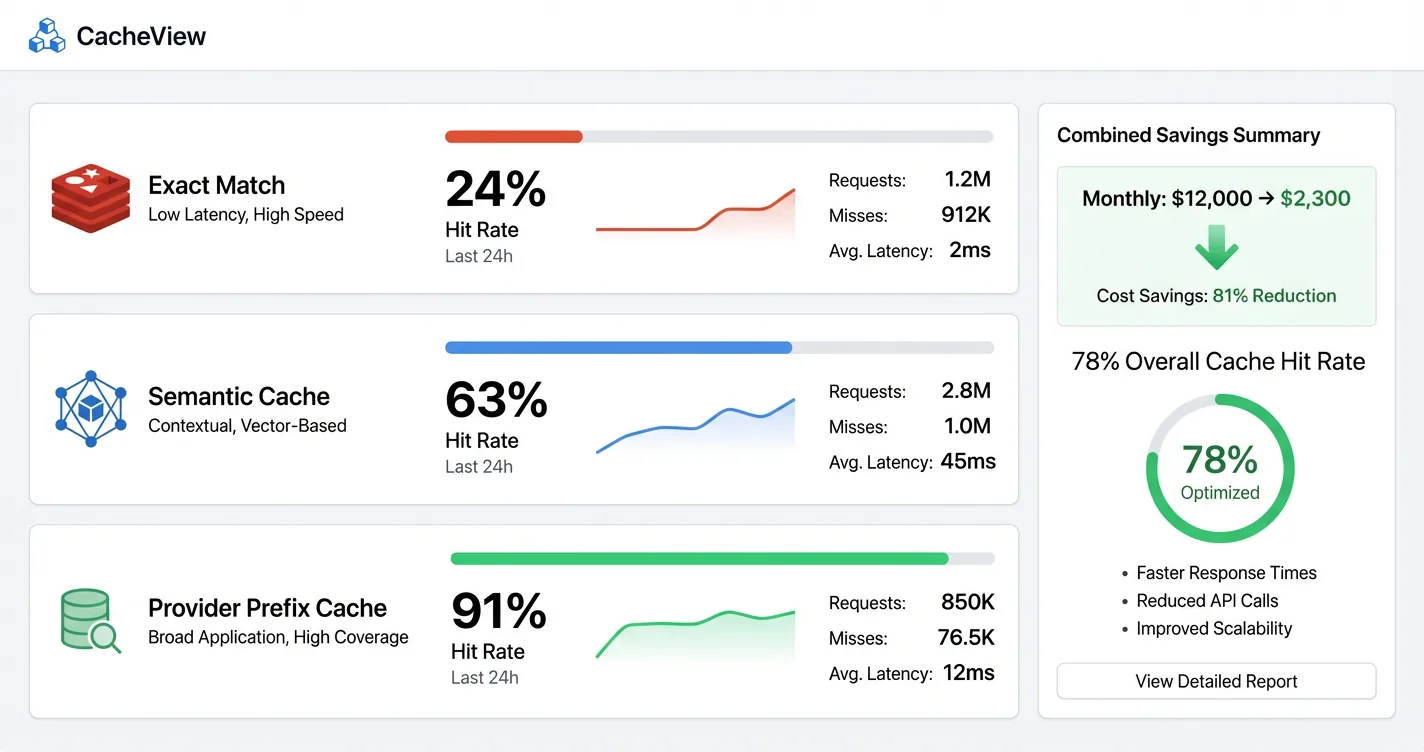Click the Combined Savings Summary header
The image size is (1424, 752).
pyautogui.click(x=1188, y=134)
